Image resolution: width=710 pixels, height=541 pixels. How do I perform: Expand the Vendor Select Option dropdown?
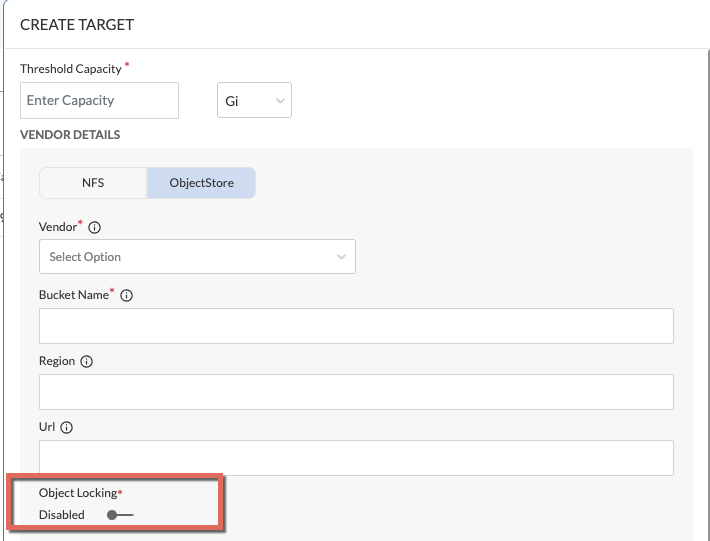(x=197, y=257)
